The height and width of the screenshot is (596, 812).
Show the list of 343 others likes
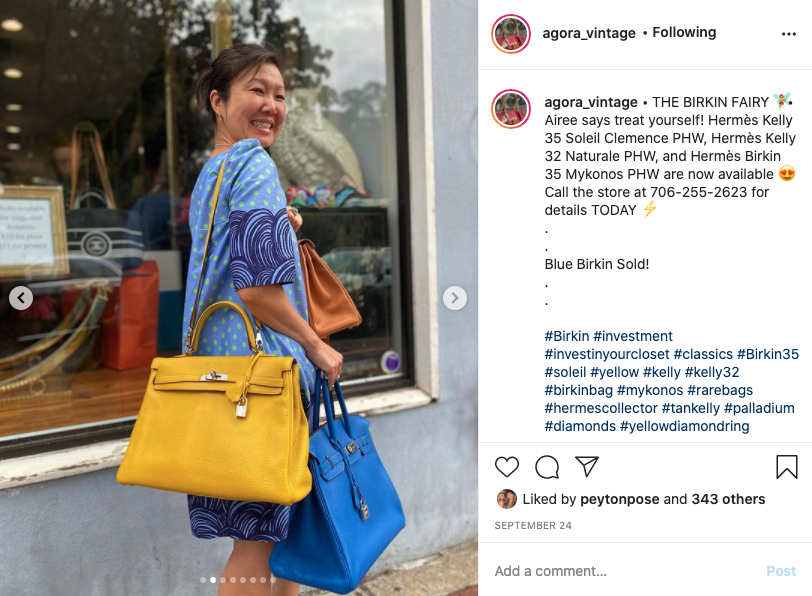(728, 499)
